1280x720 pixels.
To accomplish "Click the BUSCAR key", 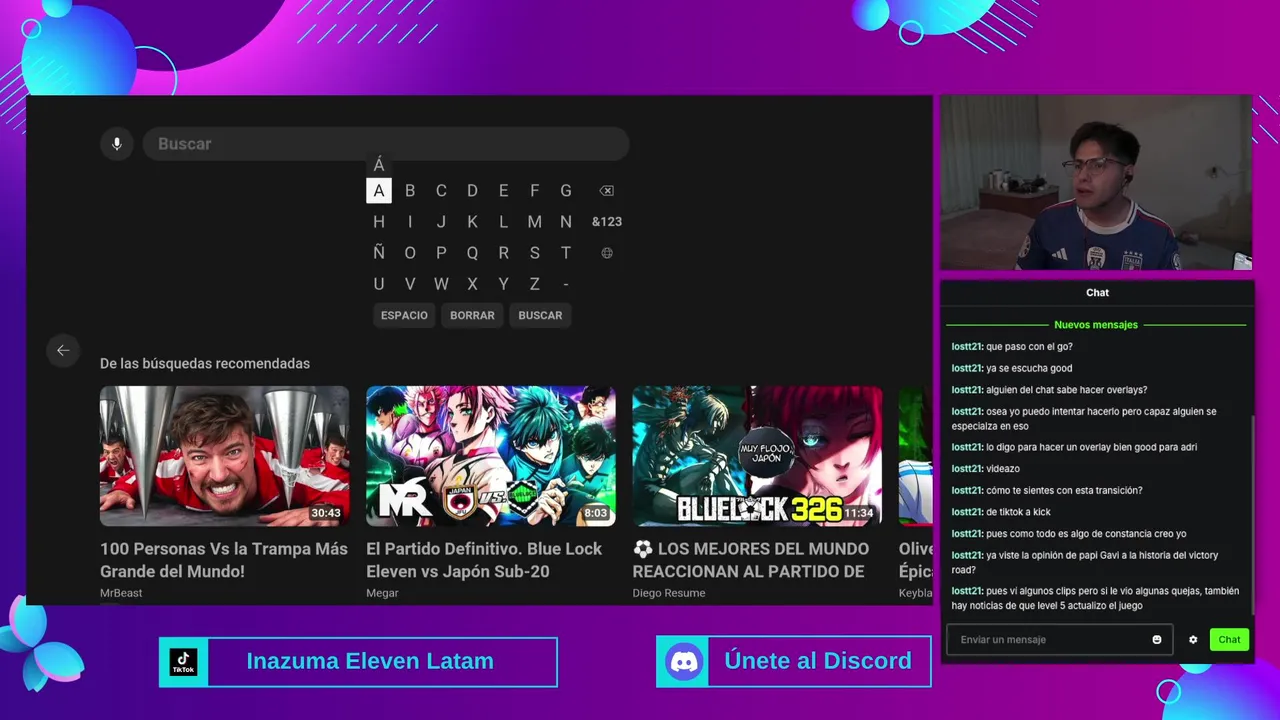I will (540, 315).
